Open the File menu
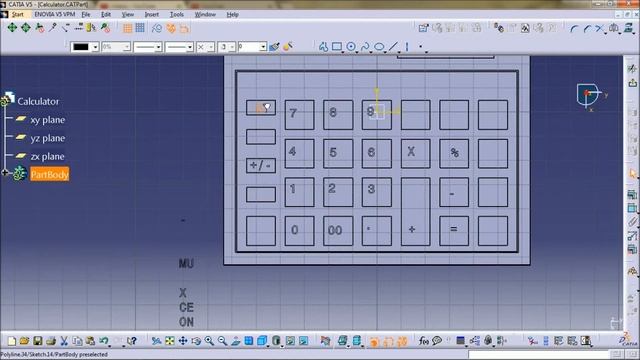This screenshot has height=360, width=640. point(86,14)
